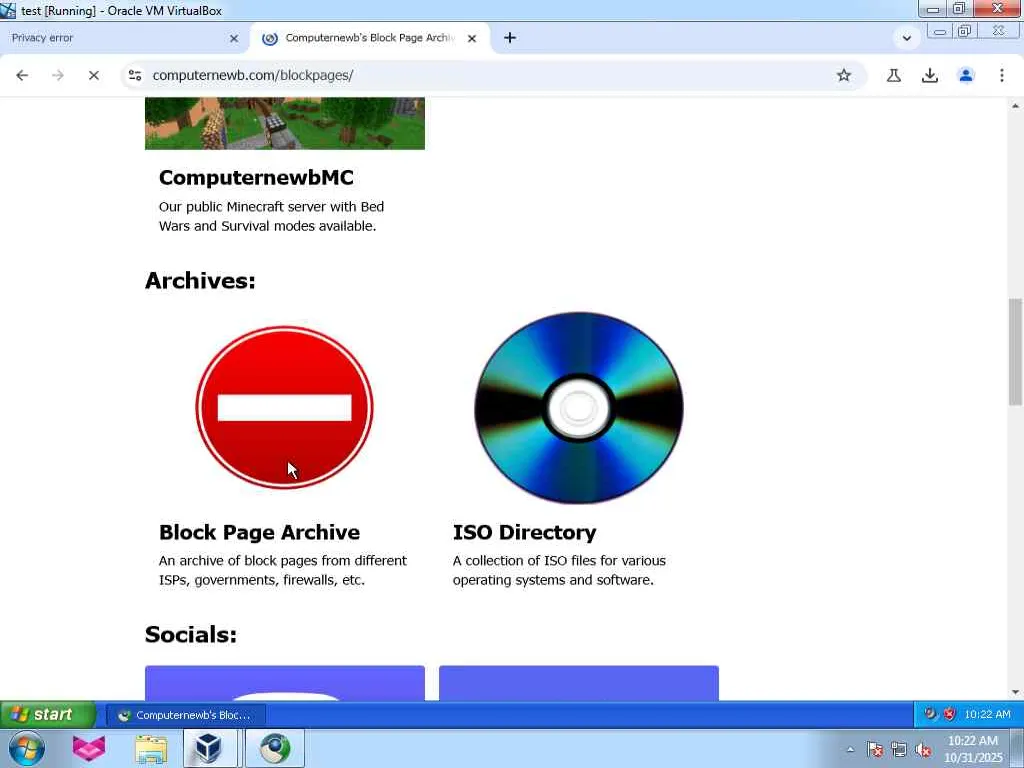Click the muted host volume speaker icon

pos(923,750)
